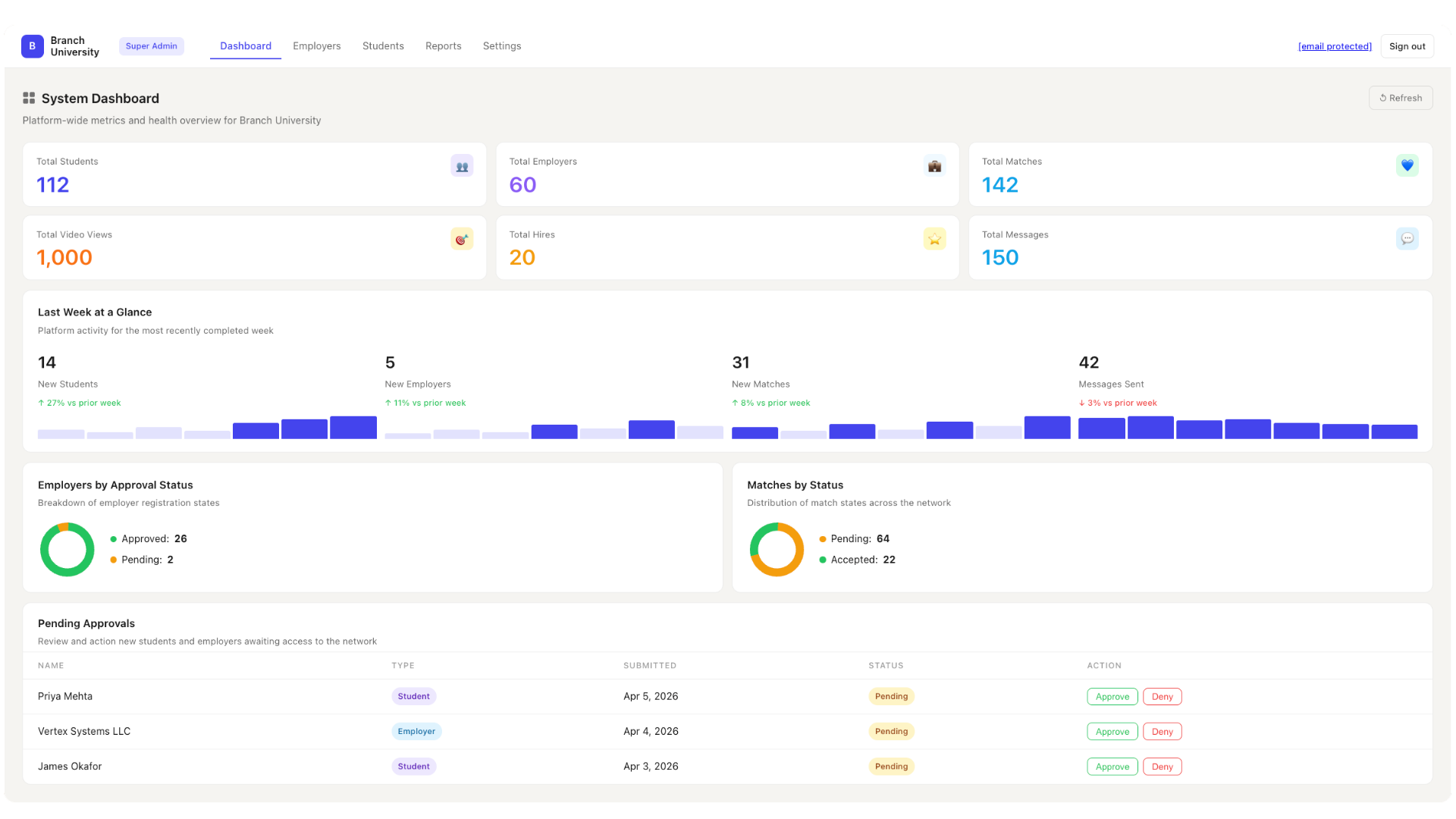Click the Total Hires star icon
The width and height of the screenshot is (1456, 819).
[x=934, y=239]
